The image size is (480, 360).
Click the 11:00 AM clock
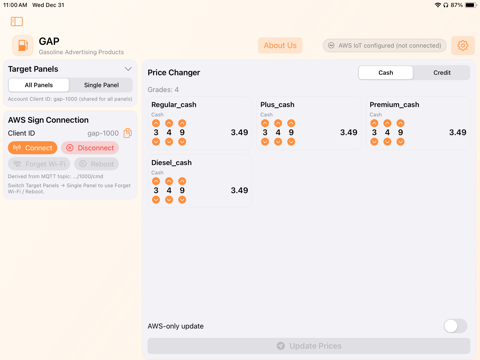point(15,5)
